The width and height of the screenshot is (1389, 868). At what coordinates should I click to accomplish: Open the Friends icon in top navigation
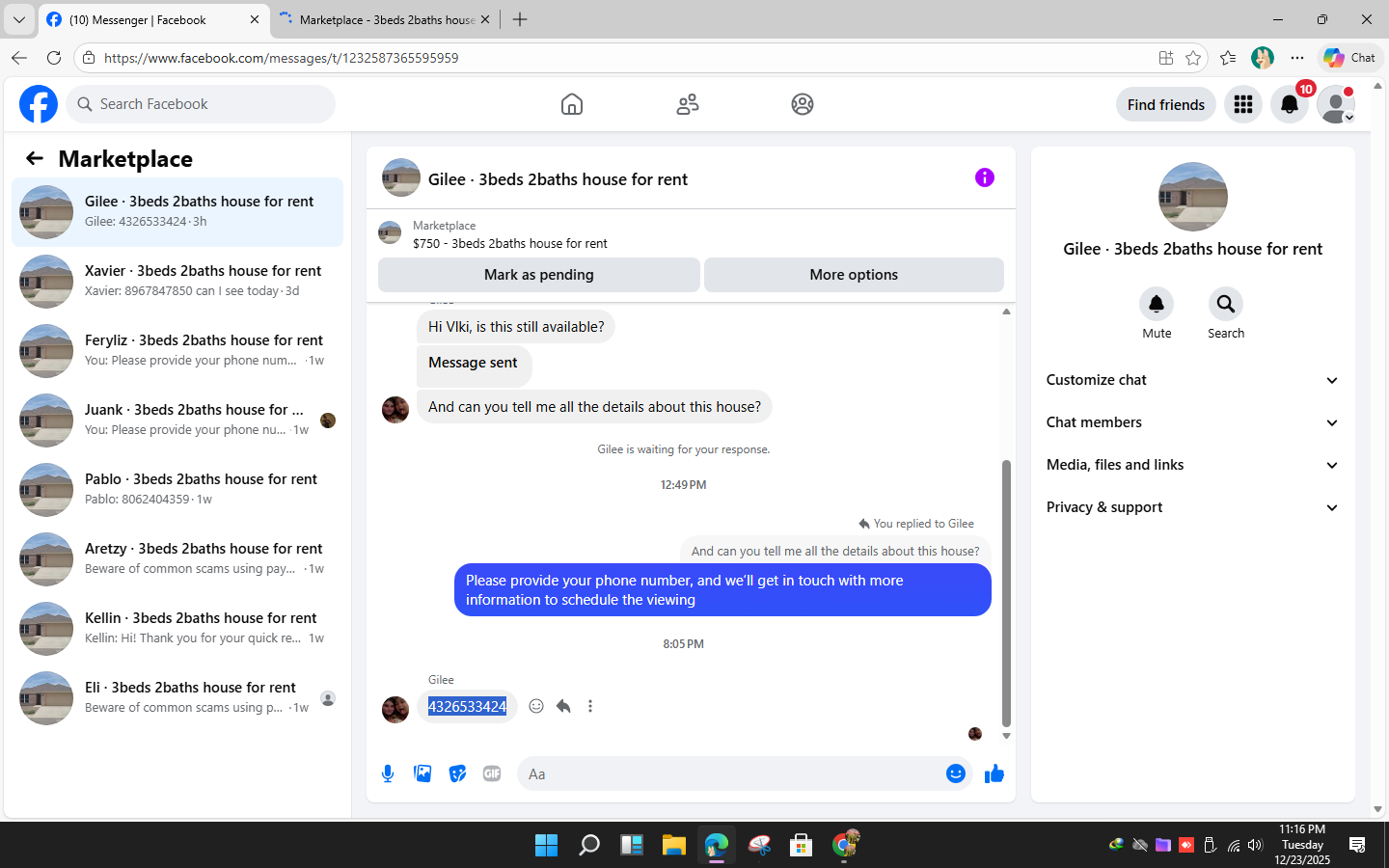[x=688, y=104]
